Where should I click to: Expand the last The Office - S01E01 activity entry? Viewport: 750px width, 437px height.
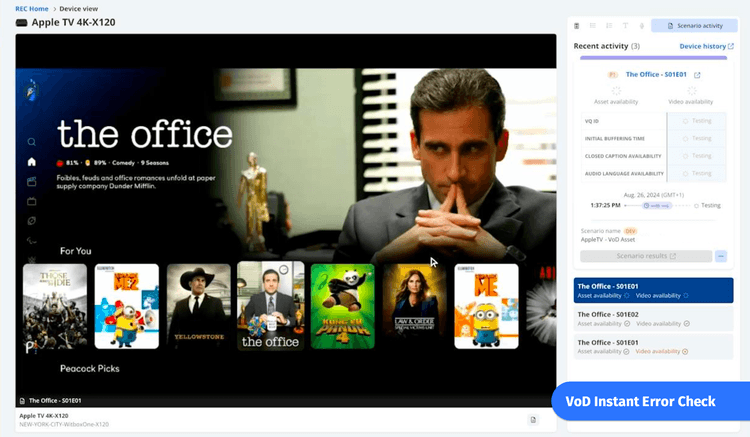[653, 346]
